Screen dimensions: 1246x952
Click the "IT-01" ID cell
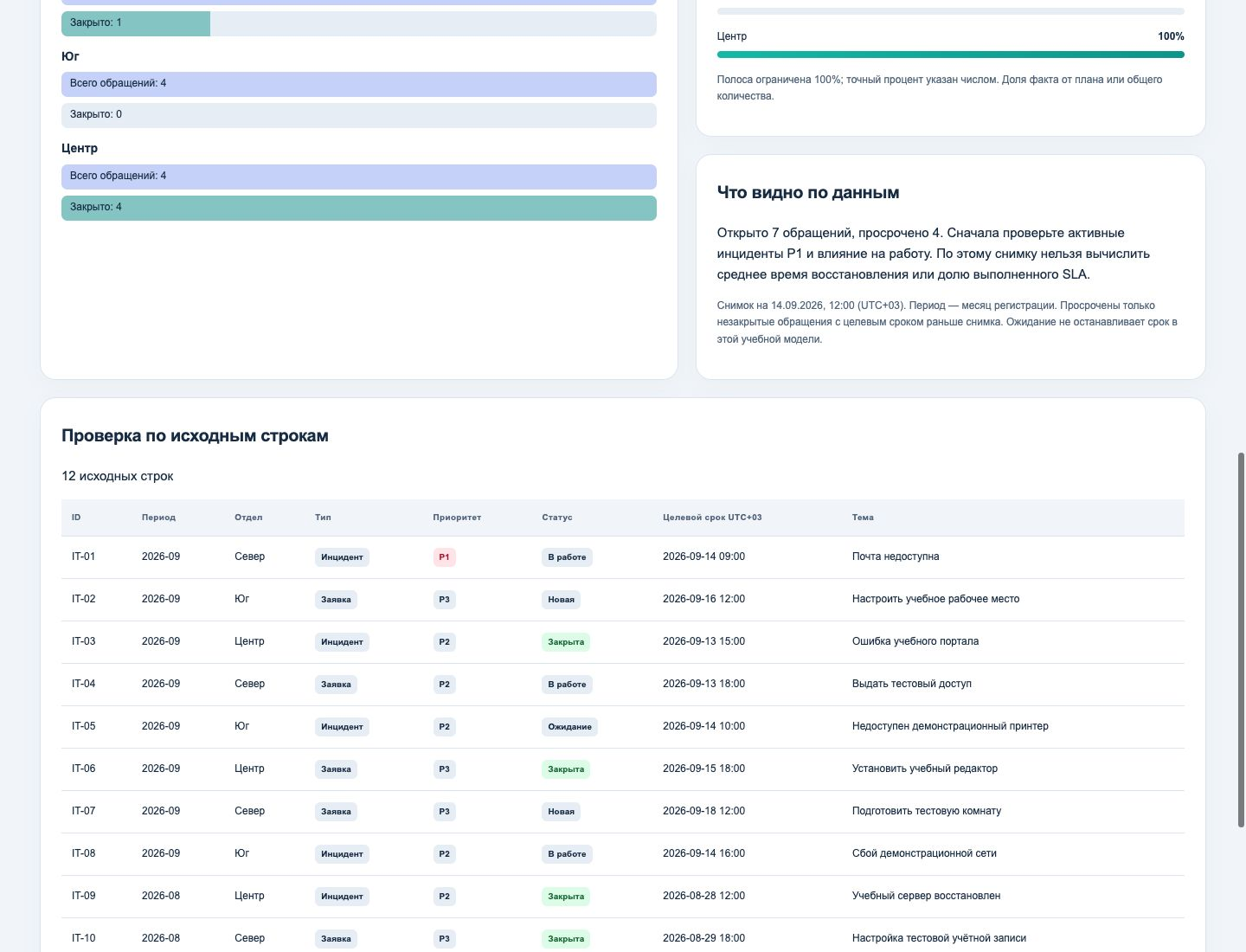pos(84,556)
